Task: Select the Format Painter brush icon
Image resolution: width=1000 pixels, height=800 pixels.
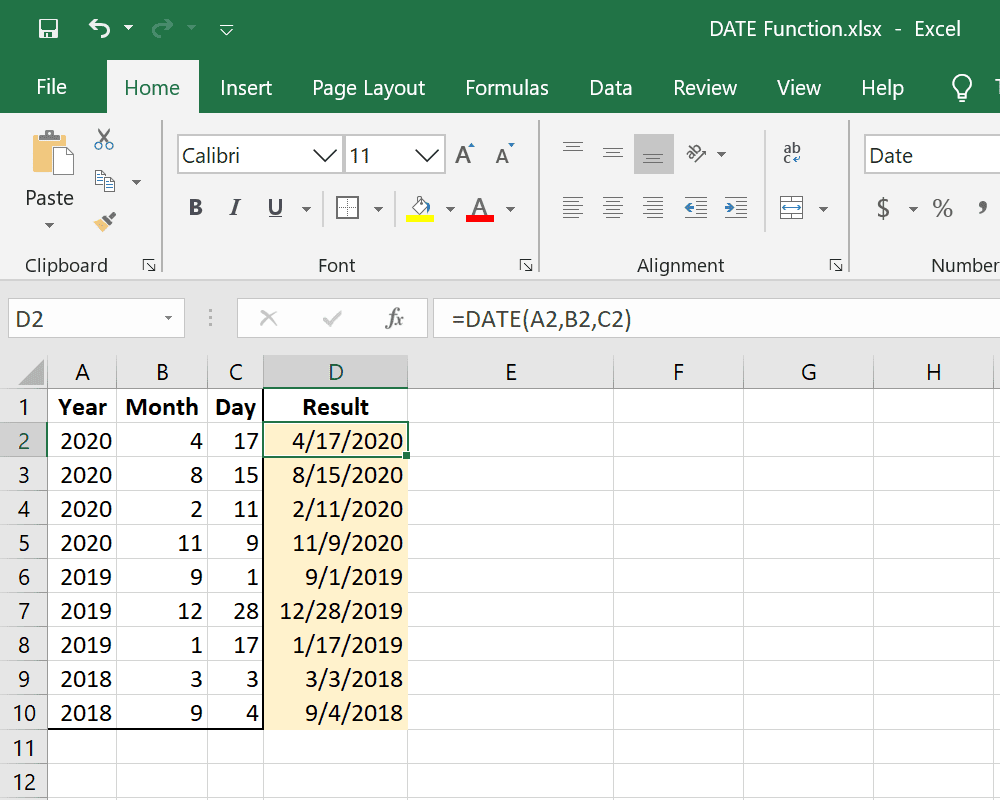Action: coord(105,221)
